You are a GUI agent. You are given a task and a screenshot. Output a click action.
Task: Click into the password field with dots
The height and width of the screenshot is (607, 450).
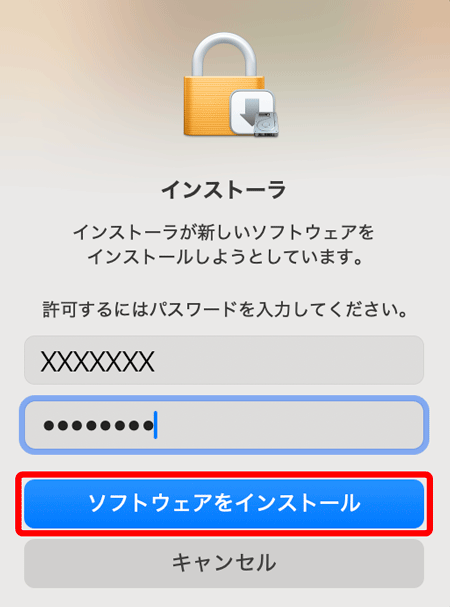click(x=224, y=425)
